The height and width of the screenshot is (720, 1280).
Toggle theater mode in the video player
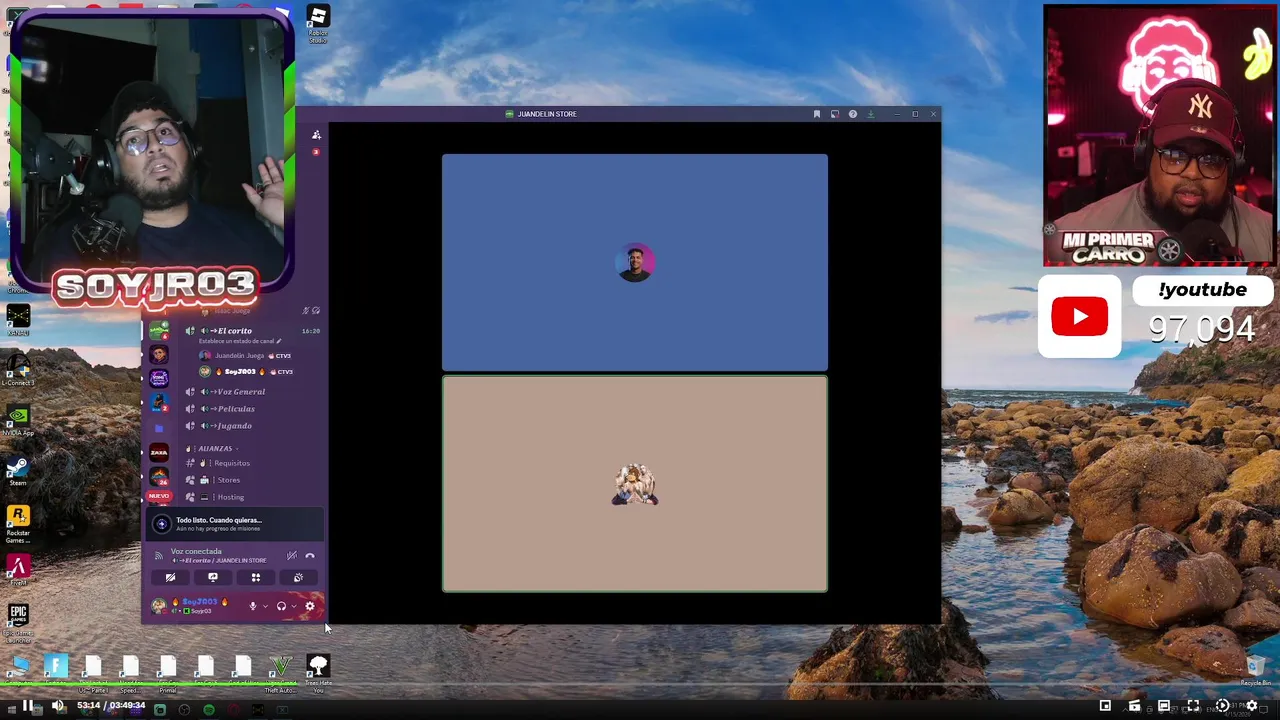(x=1163, y=706)
